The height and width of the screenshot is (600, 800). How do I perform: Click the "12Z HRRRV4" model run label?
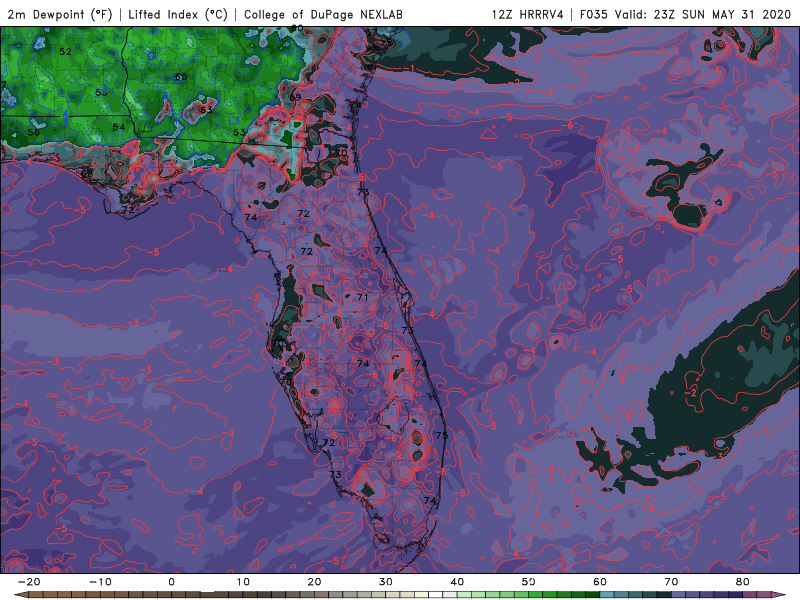[x=528, y=14]
